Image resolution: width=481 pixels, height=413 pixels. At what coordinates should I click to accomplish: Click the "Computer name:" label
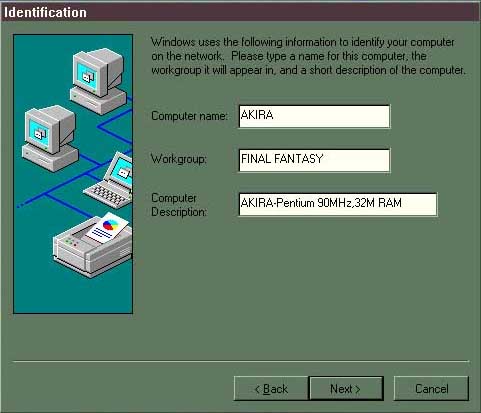tap(189, 116)
